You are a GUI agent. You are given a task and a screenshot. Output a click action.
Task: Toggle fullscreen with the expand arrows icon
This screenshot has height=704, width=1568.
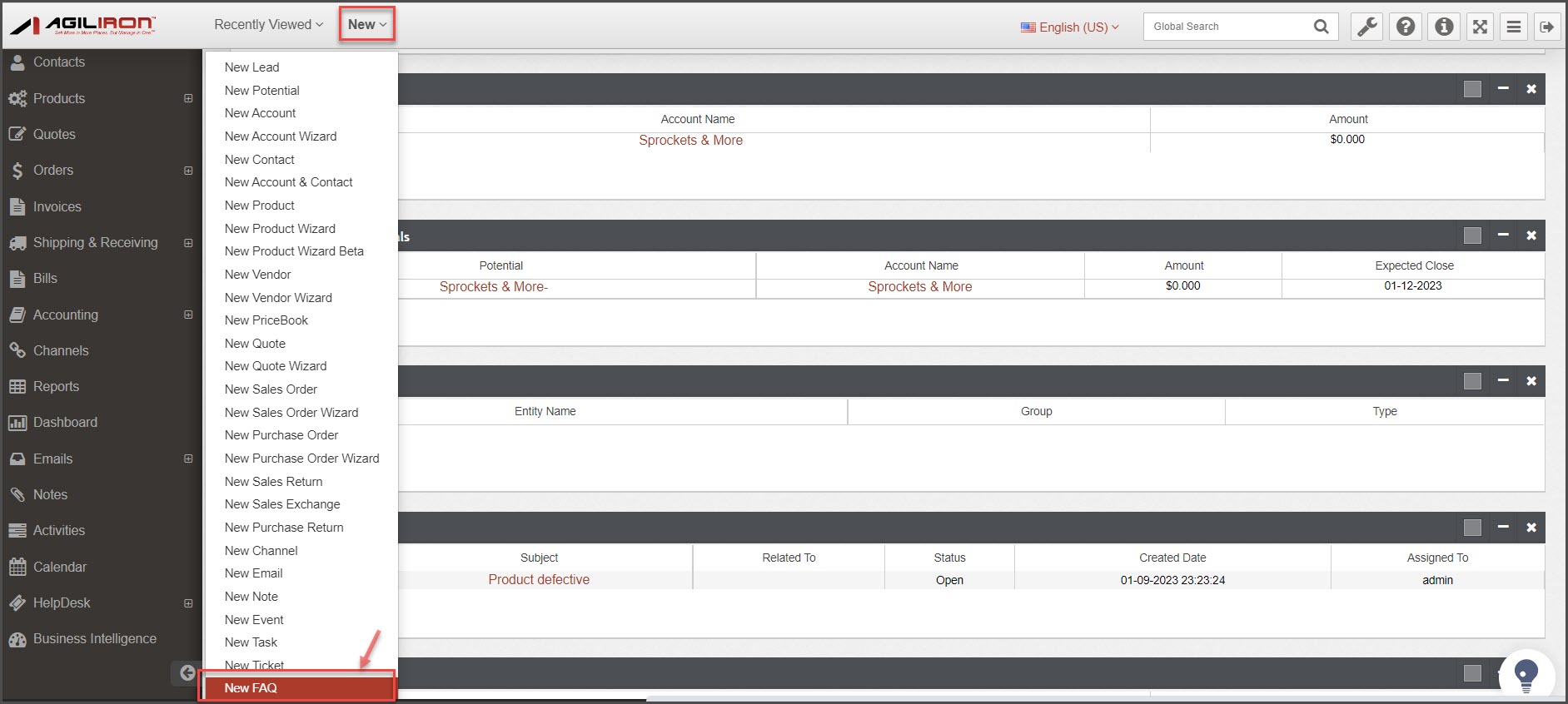tap(1480, 27)
